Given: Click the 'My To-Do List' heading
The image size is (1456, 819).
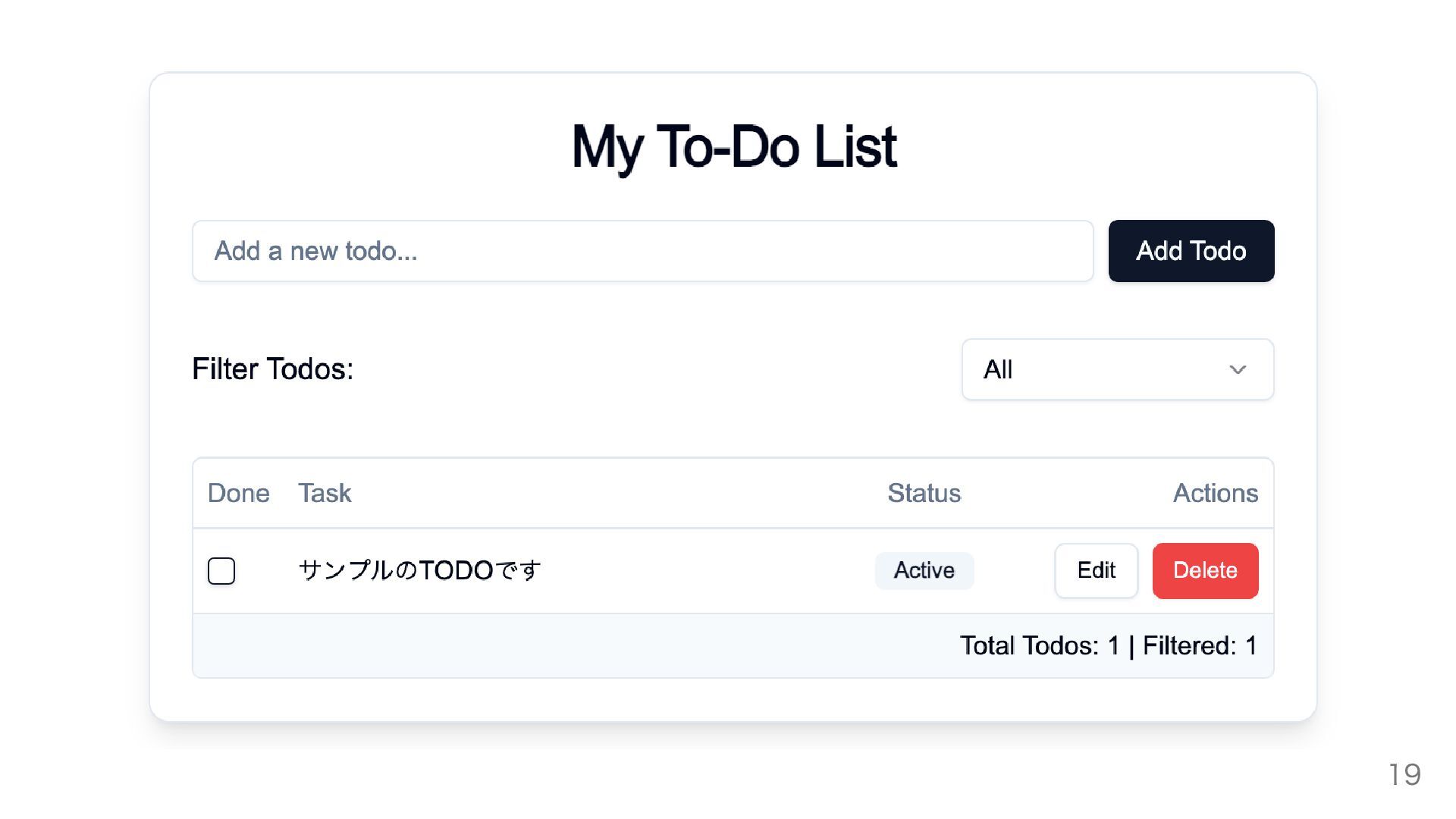Looking at the screenshot, I should pos(733,147).
